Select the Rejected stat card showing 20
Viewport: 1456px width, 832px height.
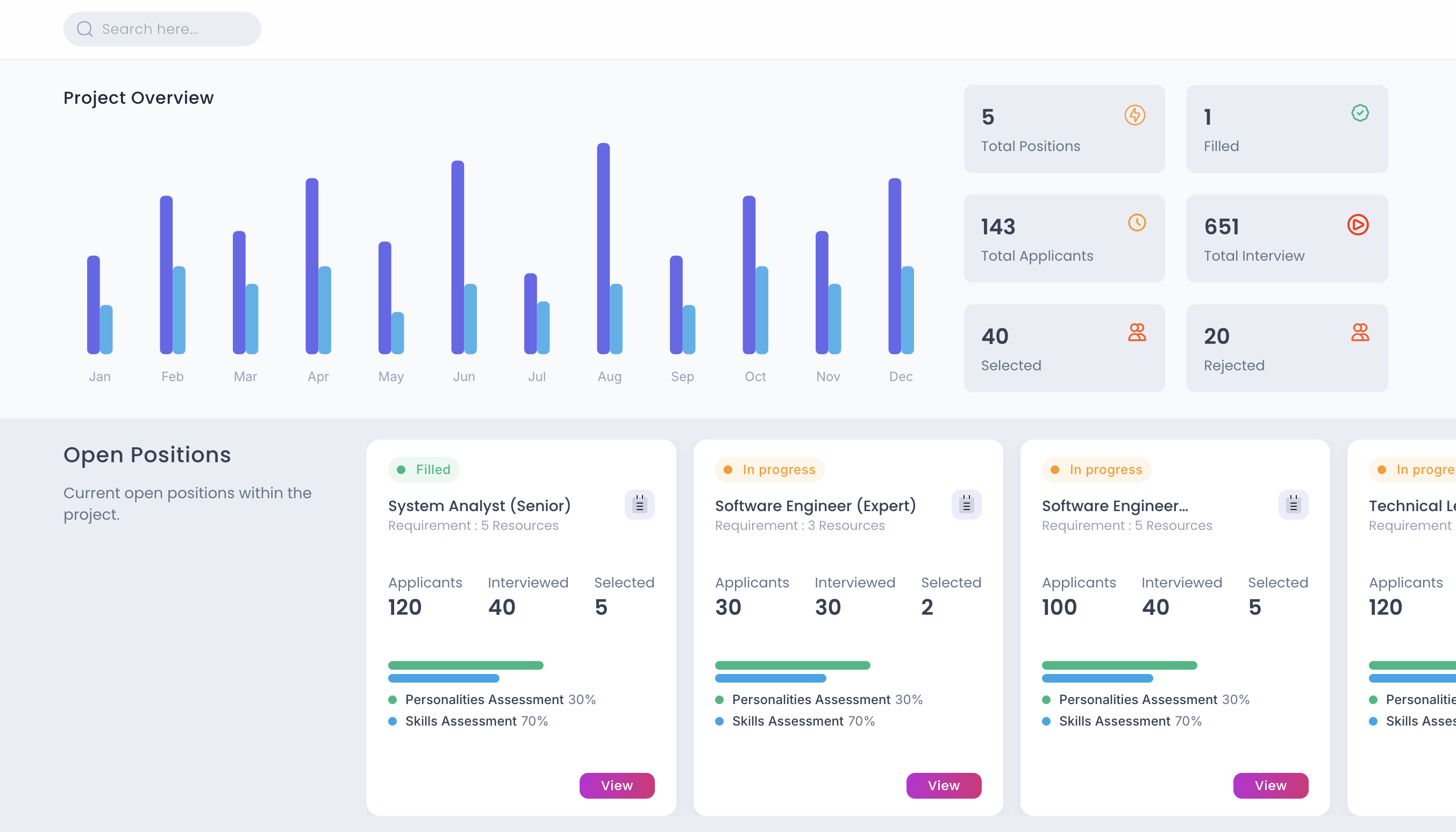1287,349
